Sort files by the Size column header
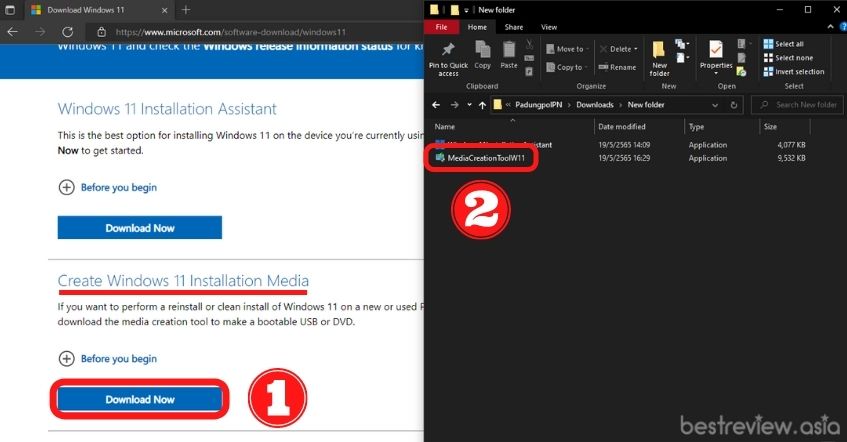 tap(770, 126)
